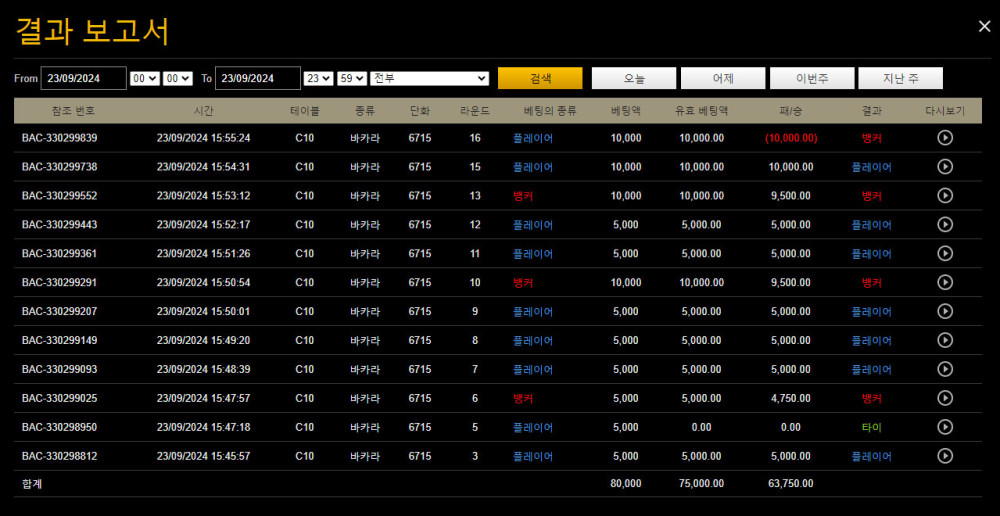Screen dimensions: 1000x516
Task: Expand the From minute dropdown
Action: [x=178, y=79]
